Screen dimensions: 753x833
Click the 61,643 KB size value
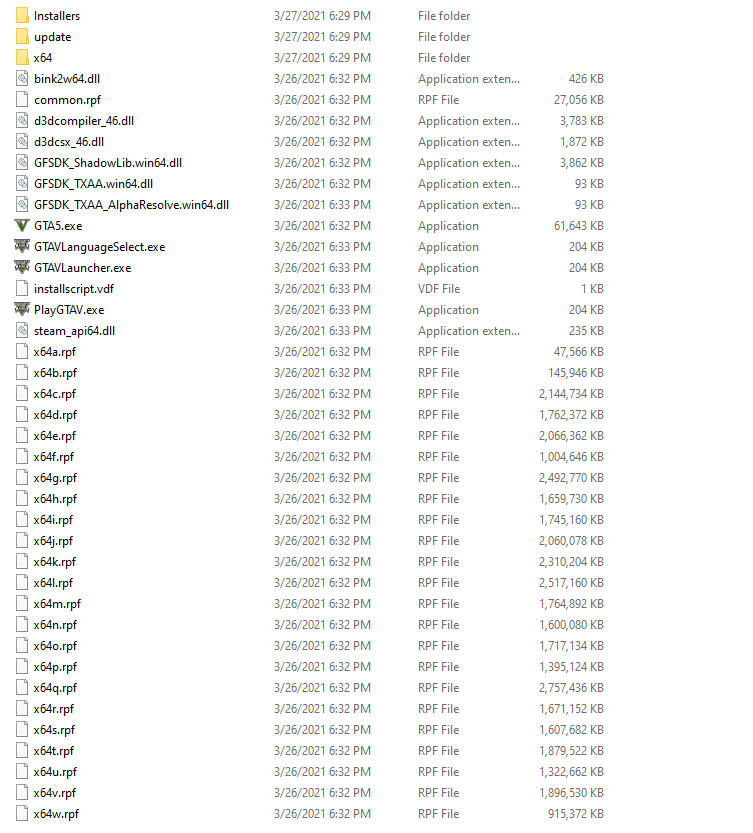point(579,226)
